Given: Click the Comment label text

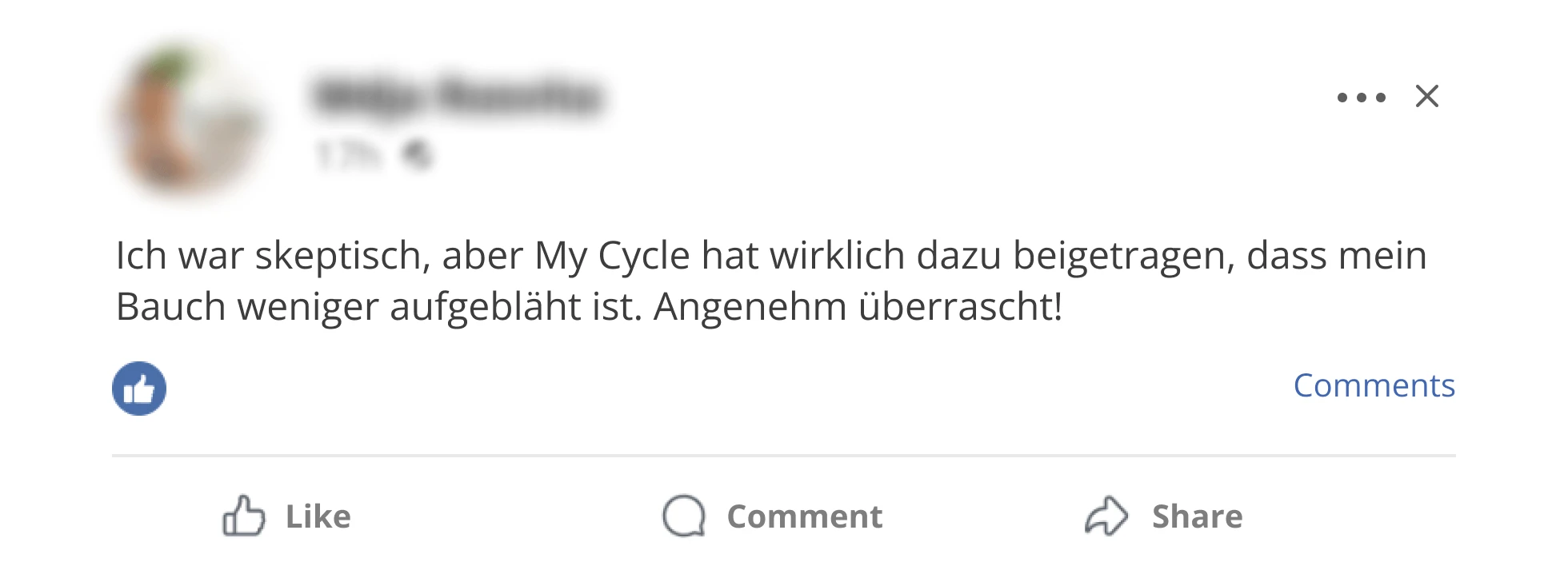Looking at the screenshot, I should coord(805,516).
